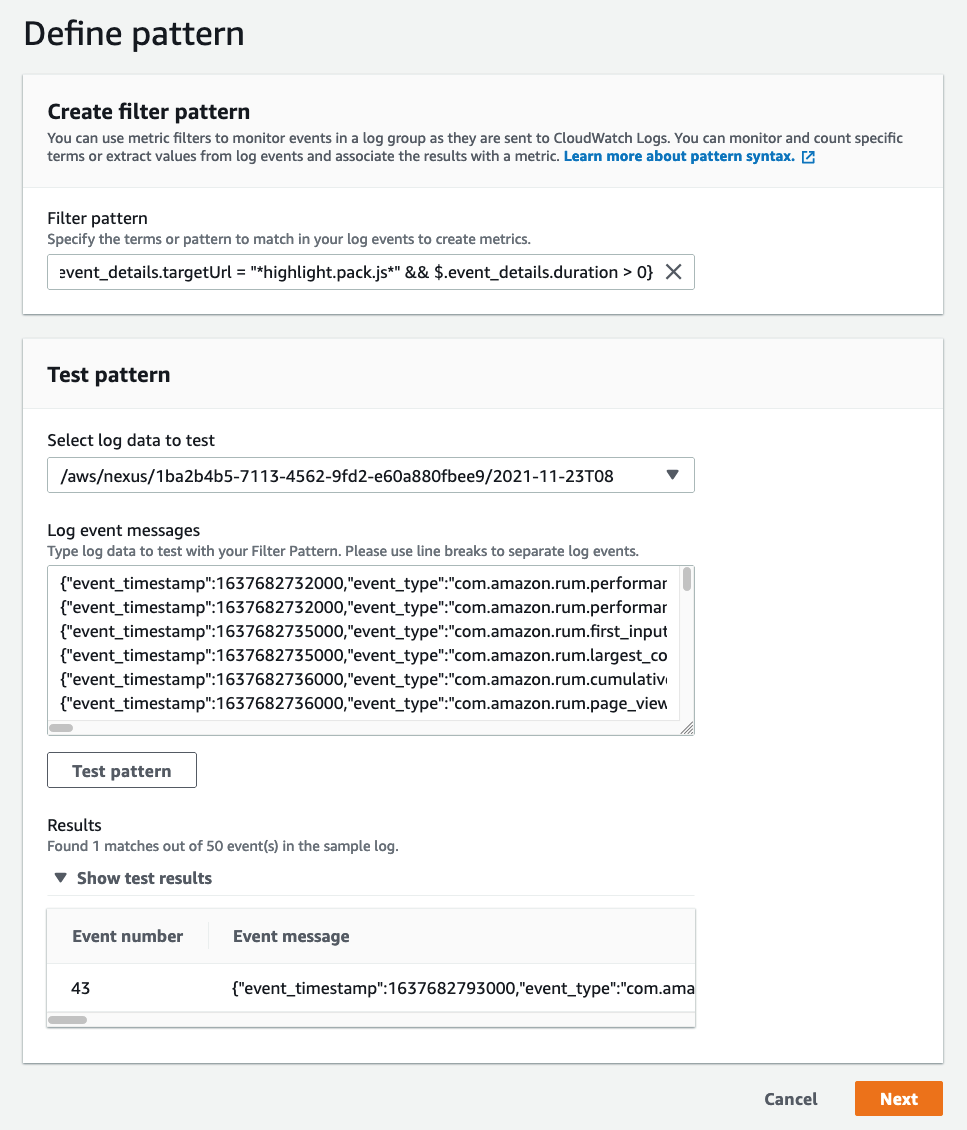This screenshot has height=1130, width=967.
Task: Clear the filter pattern using the X icon
Action: (x=674, y=271)
